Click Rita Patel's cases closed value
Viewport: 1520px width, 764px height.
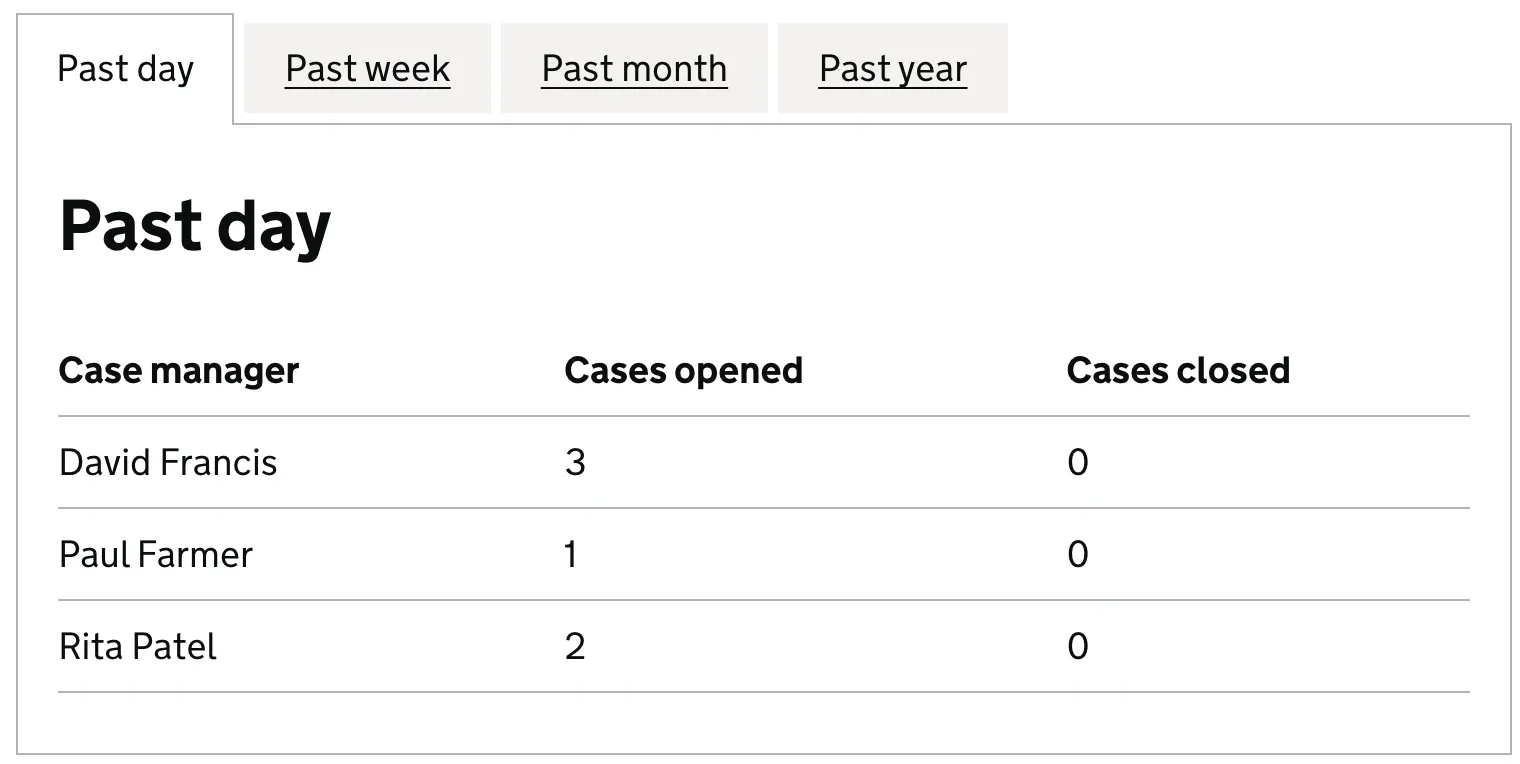[1078, 647]
